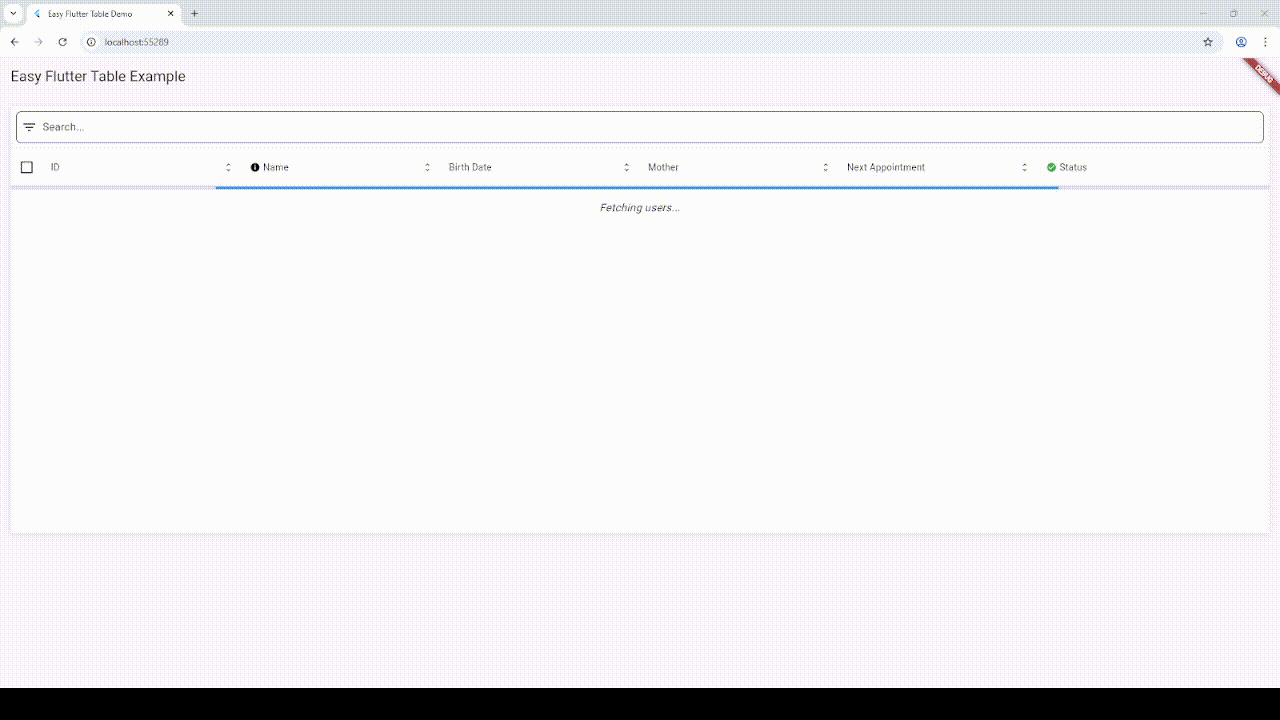Close the Easy Flutter Table Demo tab
The image size is (1280, 720).
pyautogui.click(x=171, y=14)
